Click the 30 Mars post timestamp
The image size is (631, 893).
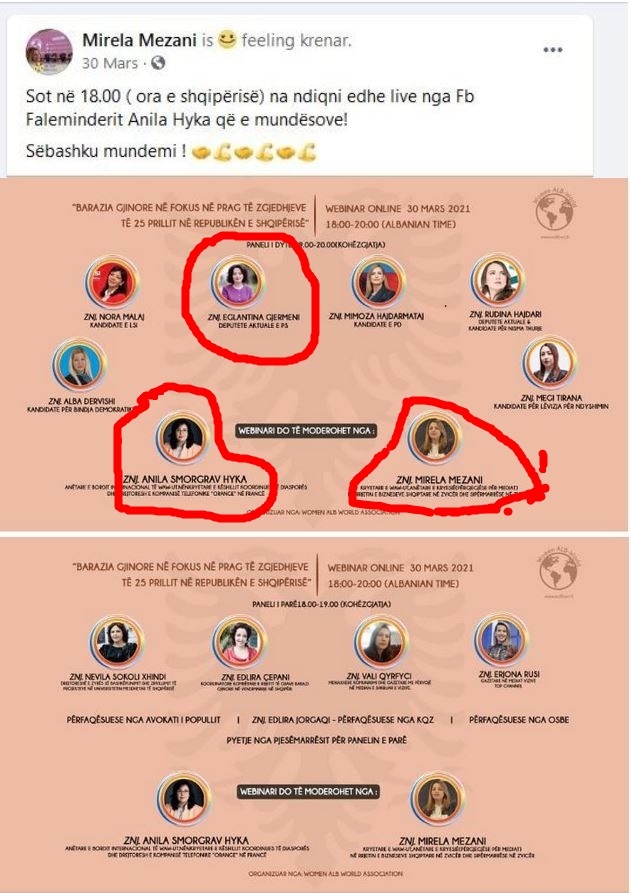110,63
